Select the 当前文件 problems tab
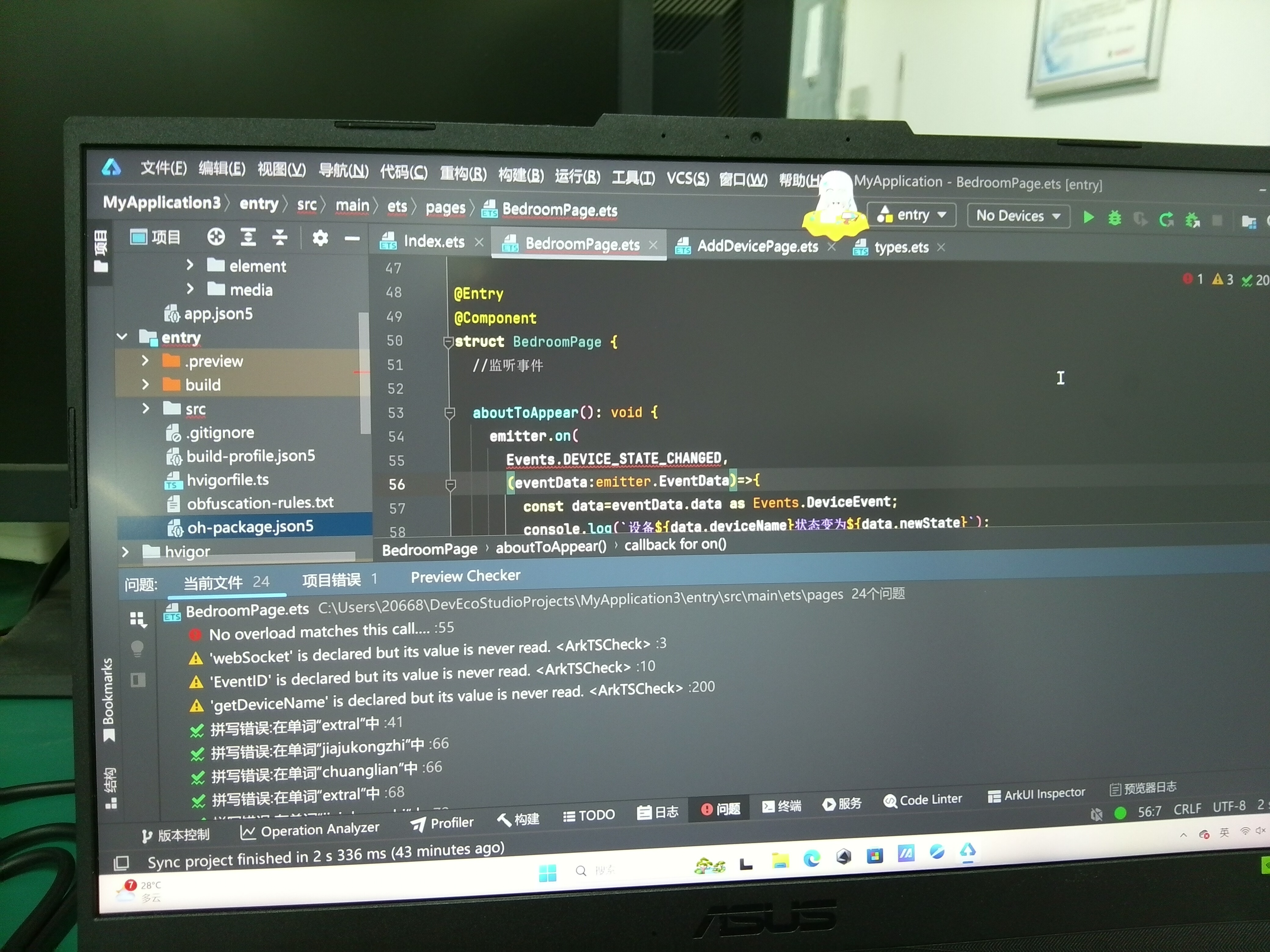1270x952 pixels. 226,583
